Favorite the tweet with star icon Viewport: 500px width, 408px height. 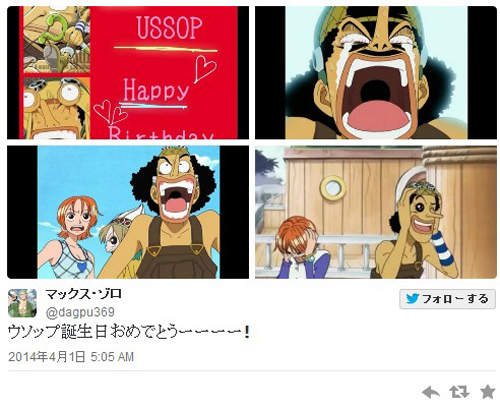click(488, 392)
